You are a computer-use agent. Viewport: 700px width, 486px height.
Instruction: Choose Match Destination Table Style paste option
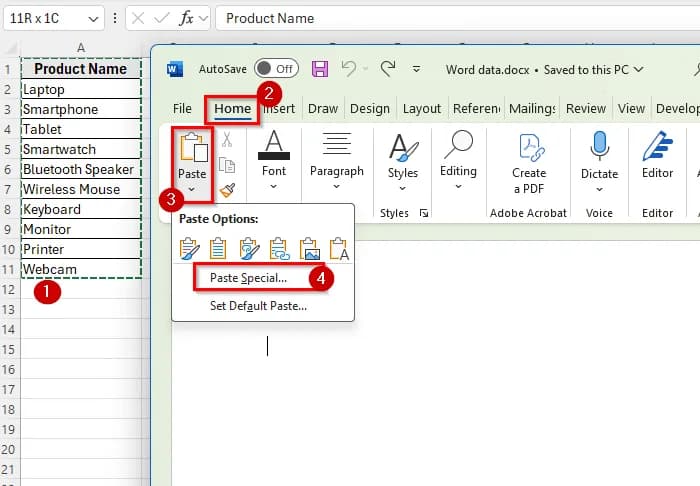[x=218, y=248]
